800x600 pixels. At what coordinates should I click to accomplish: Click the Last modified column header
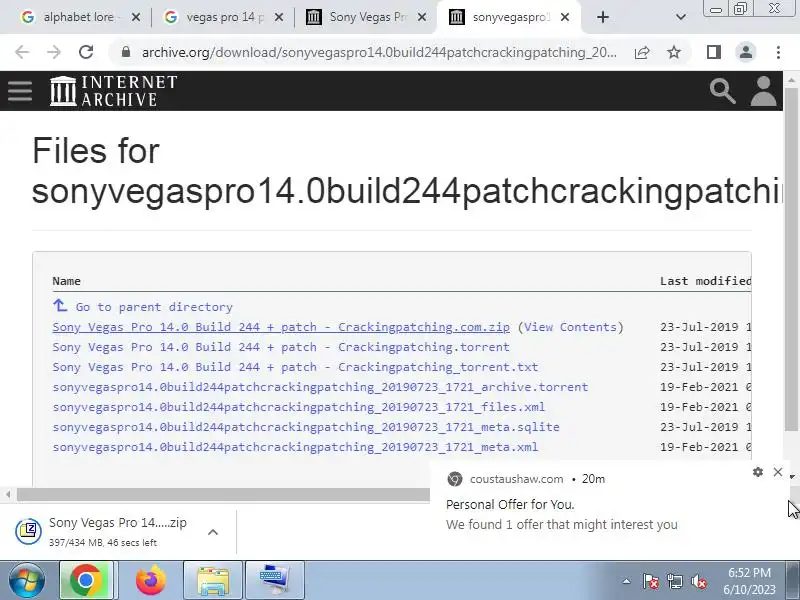[705, 281]
